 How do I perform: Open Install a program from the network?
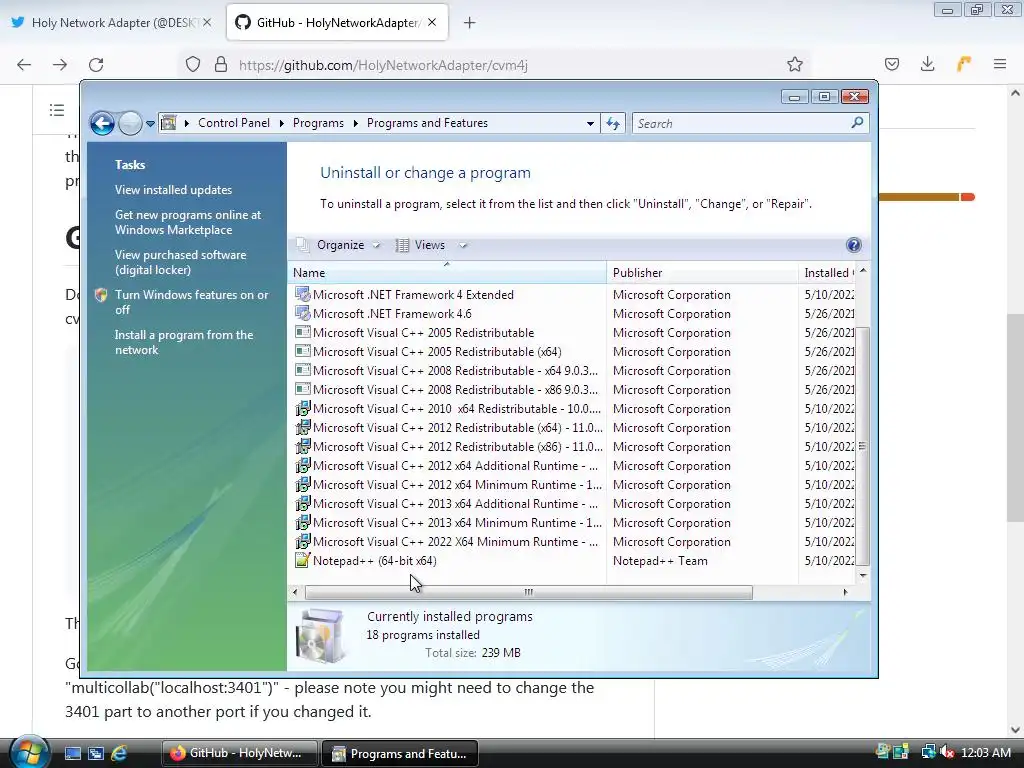184,342
